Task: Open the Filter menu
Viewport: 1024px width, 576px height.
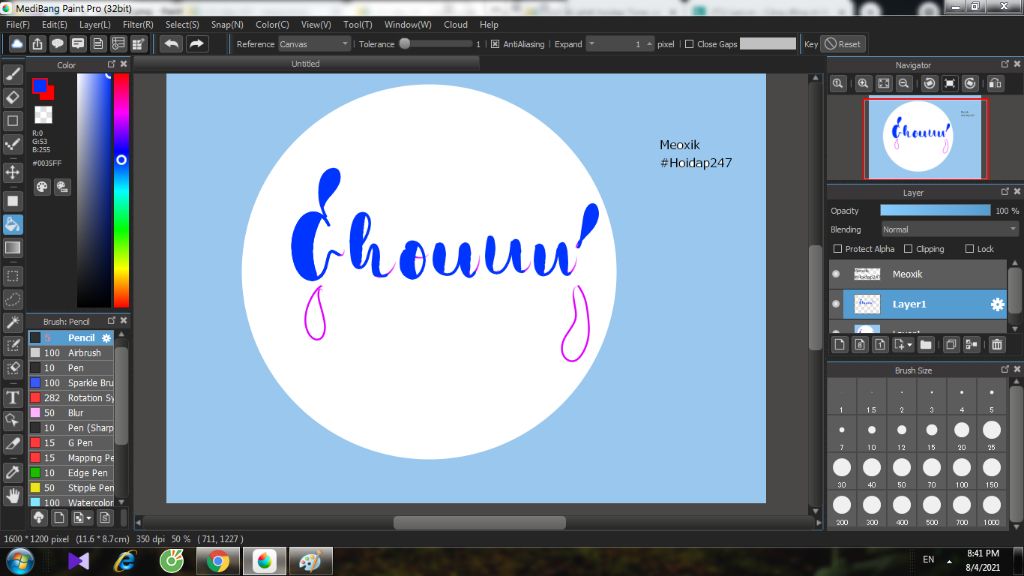Action: coord(138,24)
